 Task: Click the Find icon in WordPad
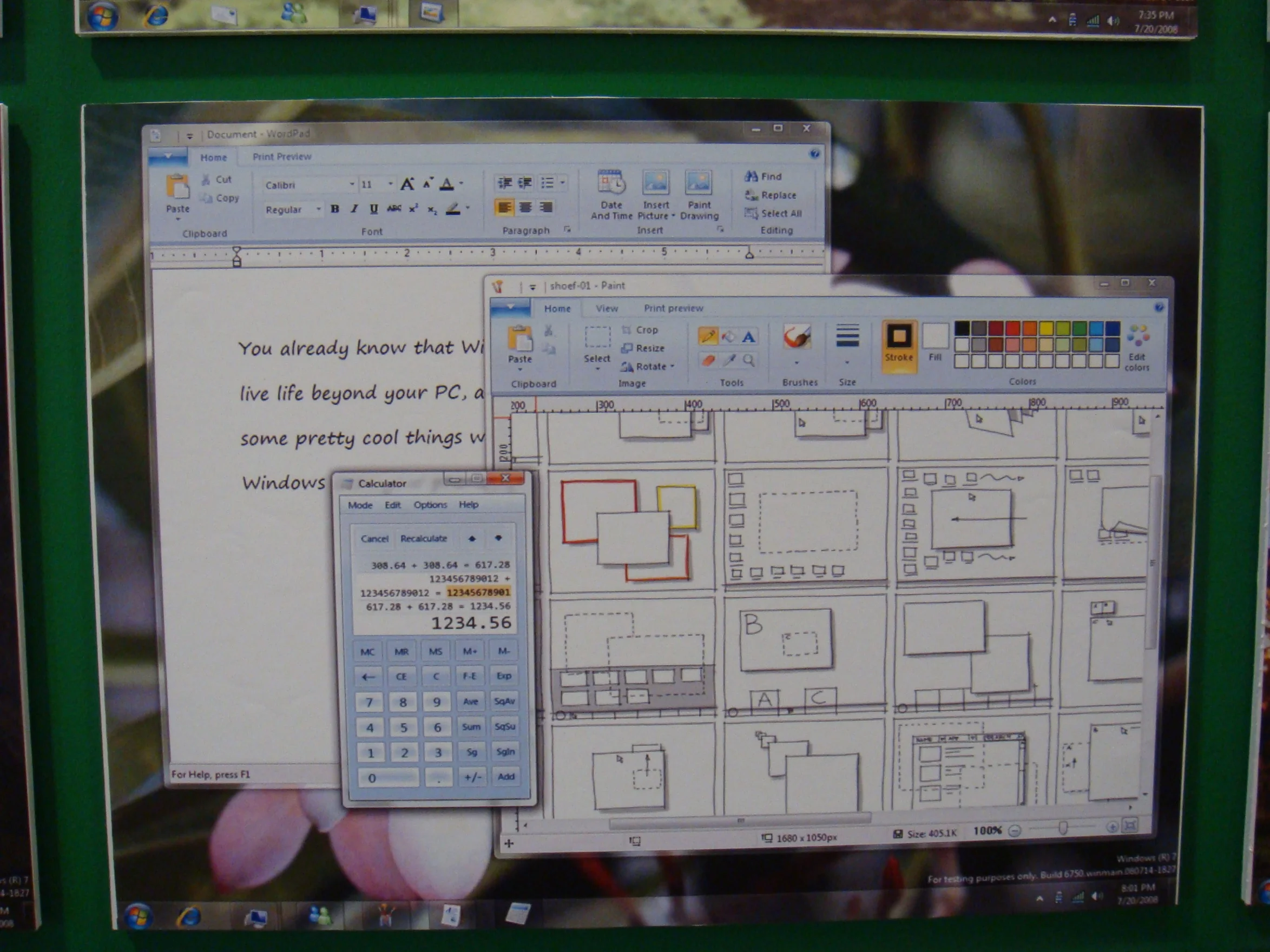(751, 177)
